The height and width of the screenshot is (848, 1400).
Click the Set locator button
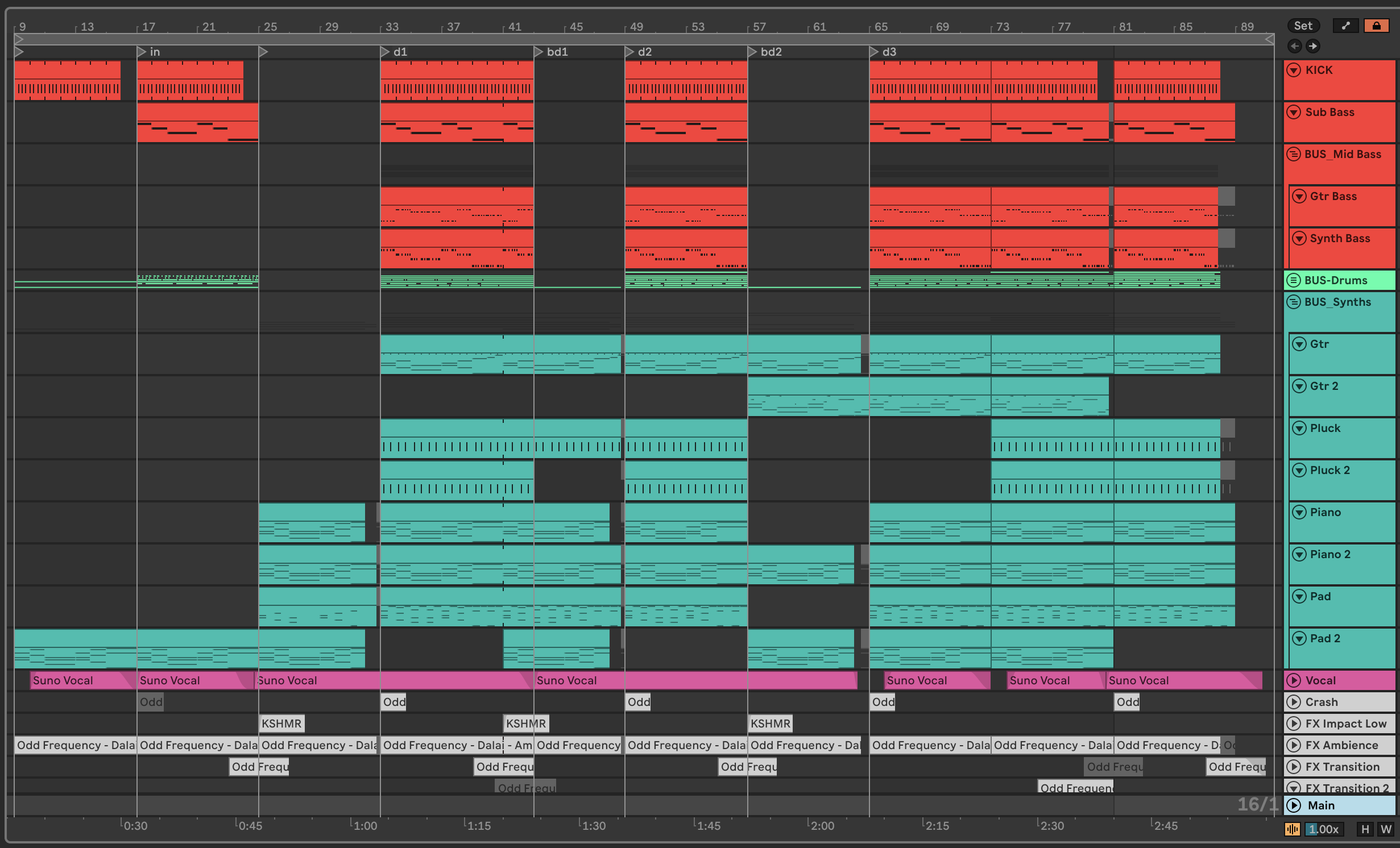(x=1303, y=26)
